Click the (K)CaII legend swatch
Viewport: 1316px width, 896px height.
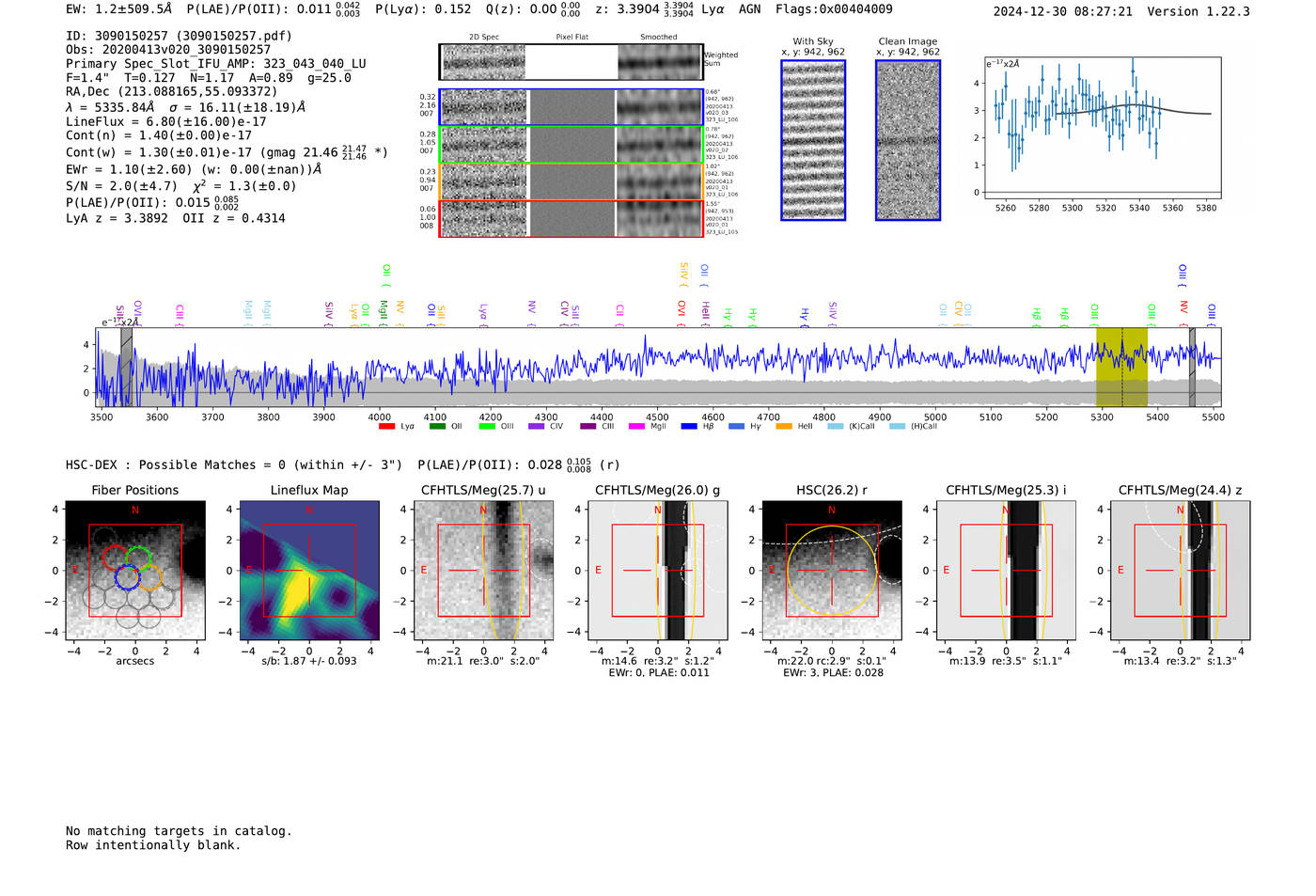836,427
